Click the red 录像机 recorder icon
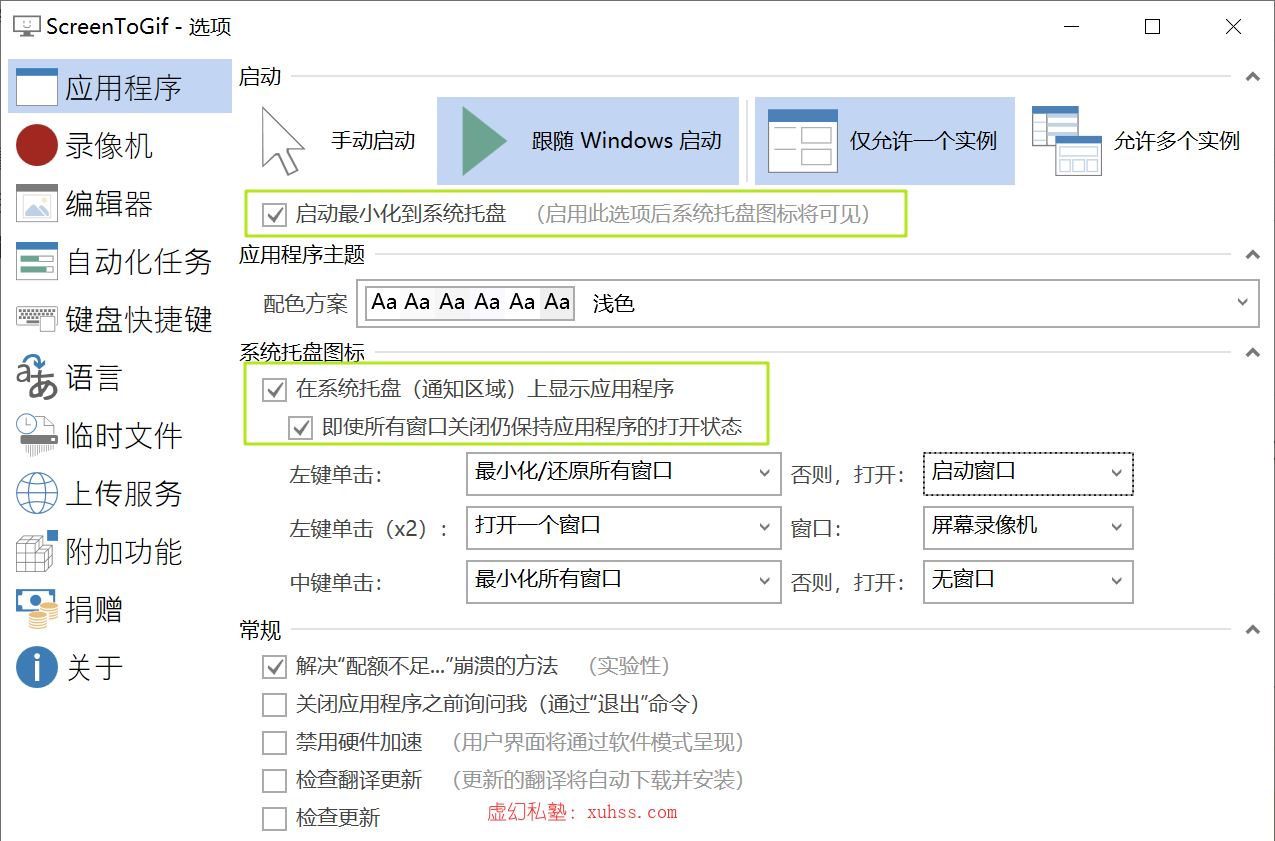1275x841 pixels. (37, 145)
